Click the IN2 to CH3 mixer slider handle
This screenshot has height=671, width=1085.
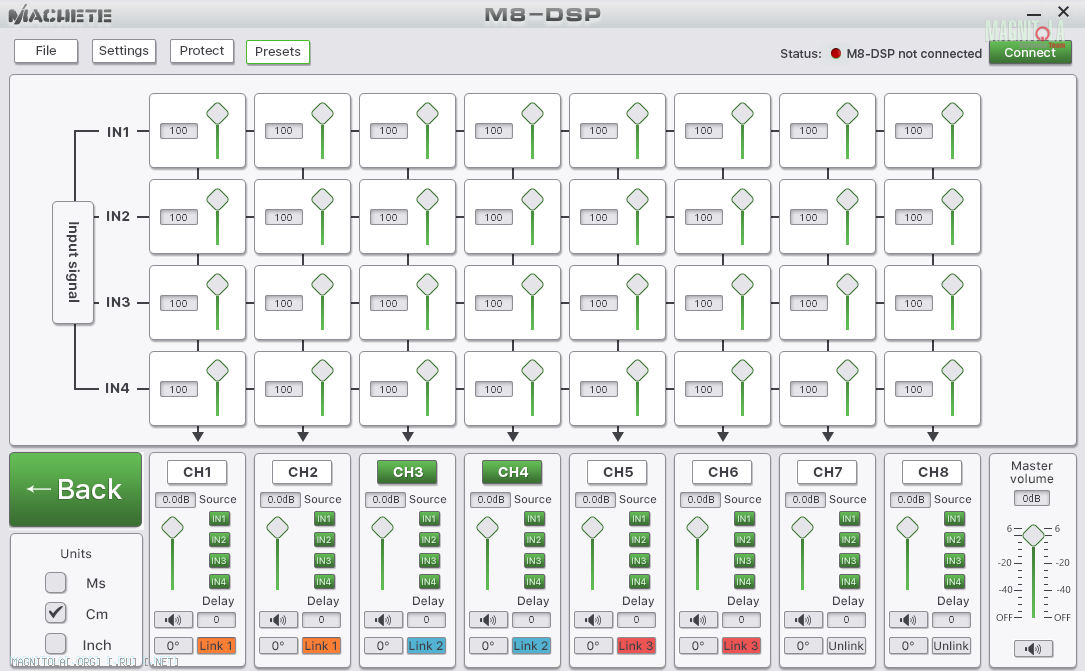[x=427, y=200]
